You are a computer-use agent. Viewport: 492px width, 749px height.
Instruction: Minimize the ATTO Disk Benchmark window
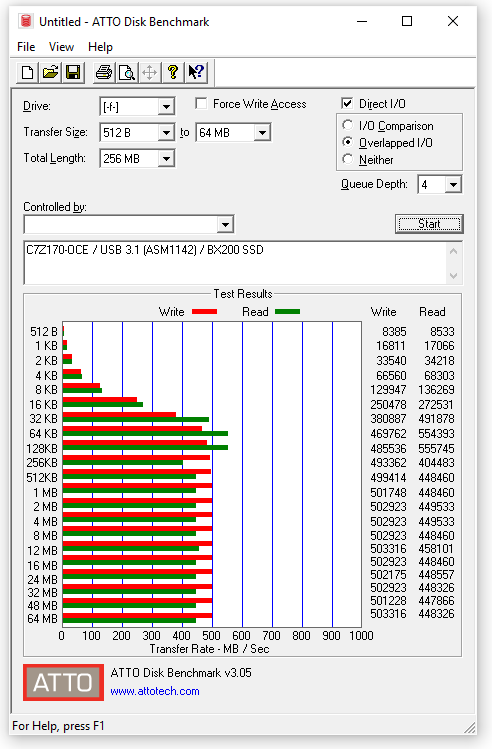[x=362, y=21]
